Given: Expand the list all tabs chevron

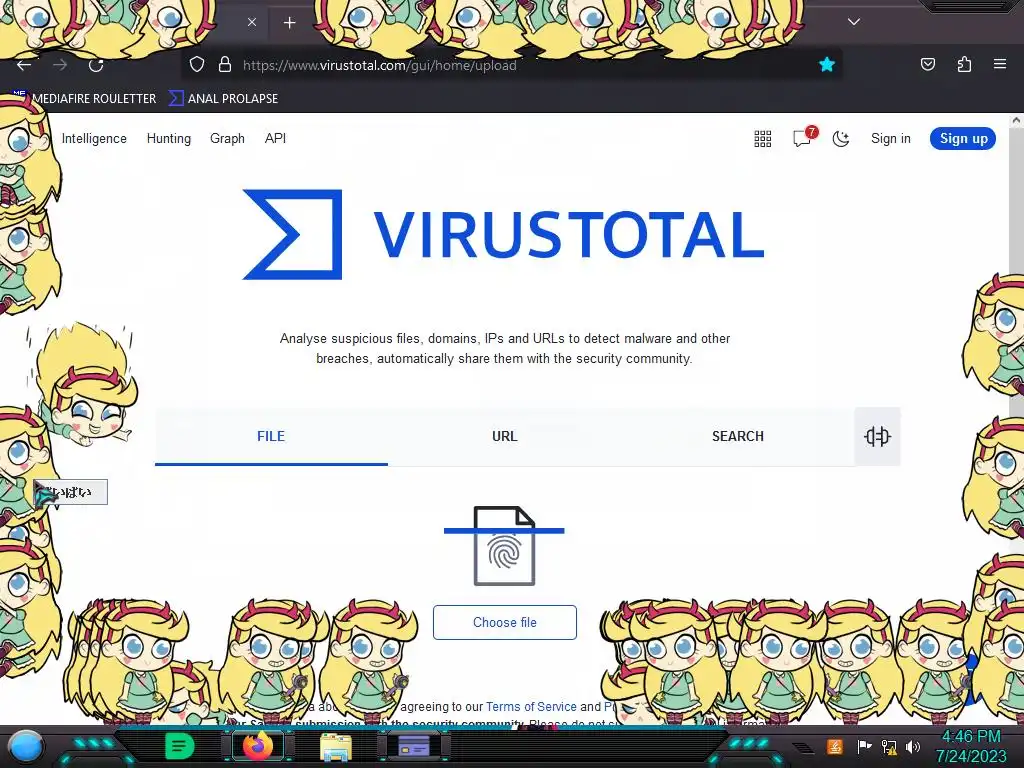Looking at the screenshot, I should tap(854, 22).
